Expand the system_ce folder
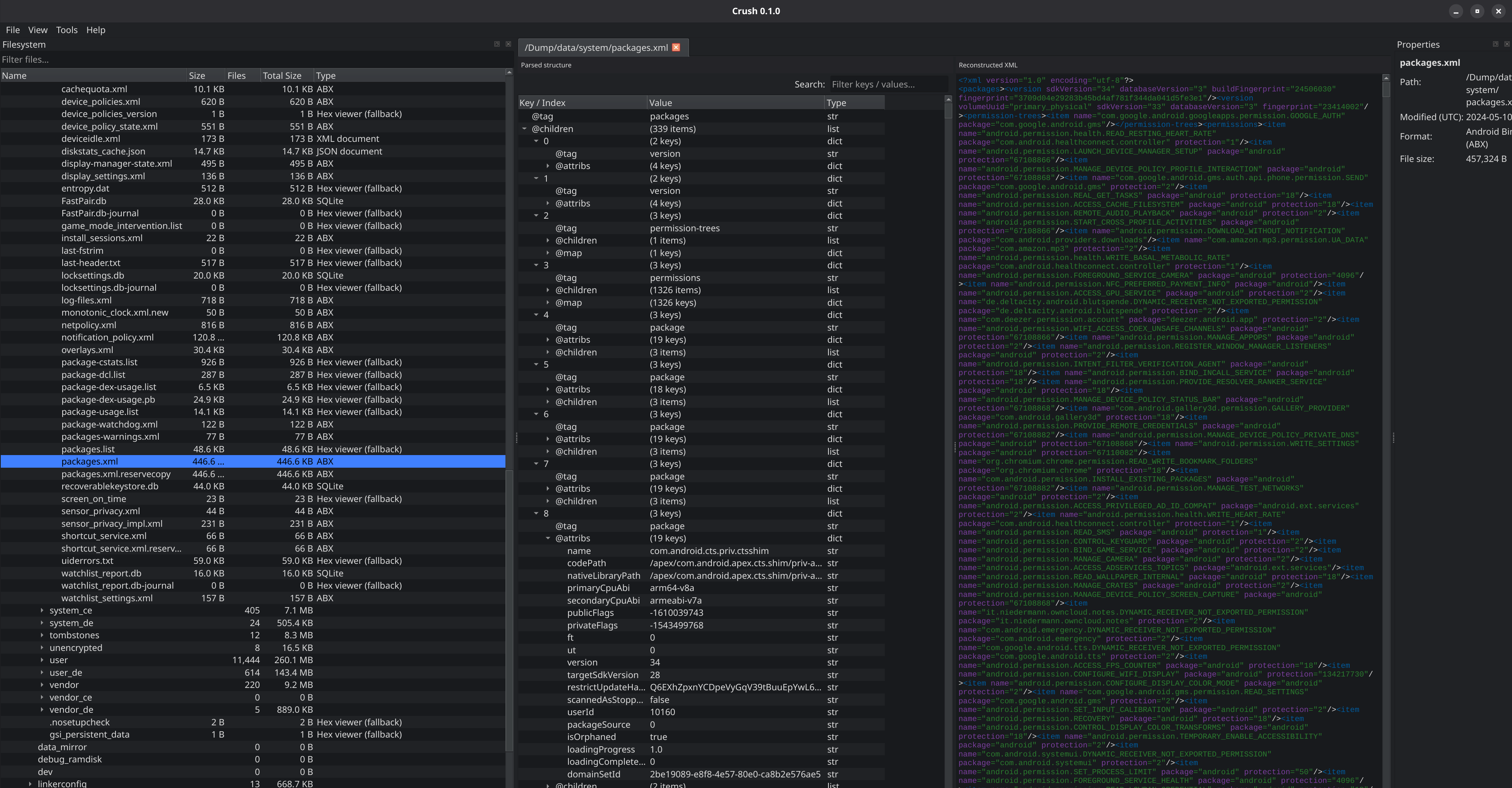Screen dimensions: 1512x788 42,610
